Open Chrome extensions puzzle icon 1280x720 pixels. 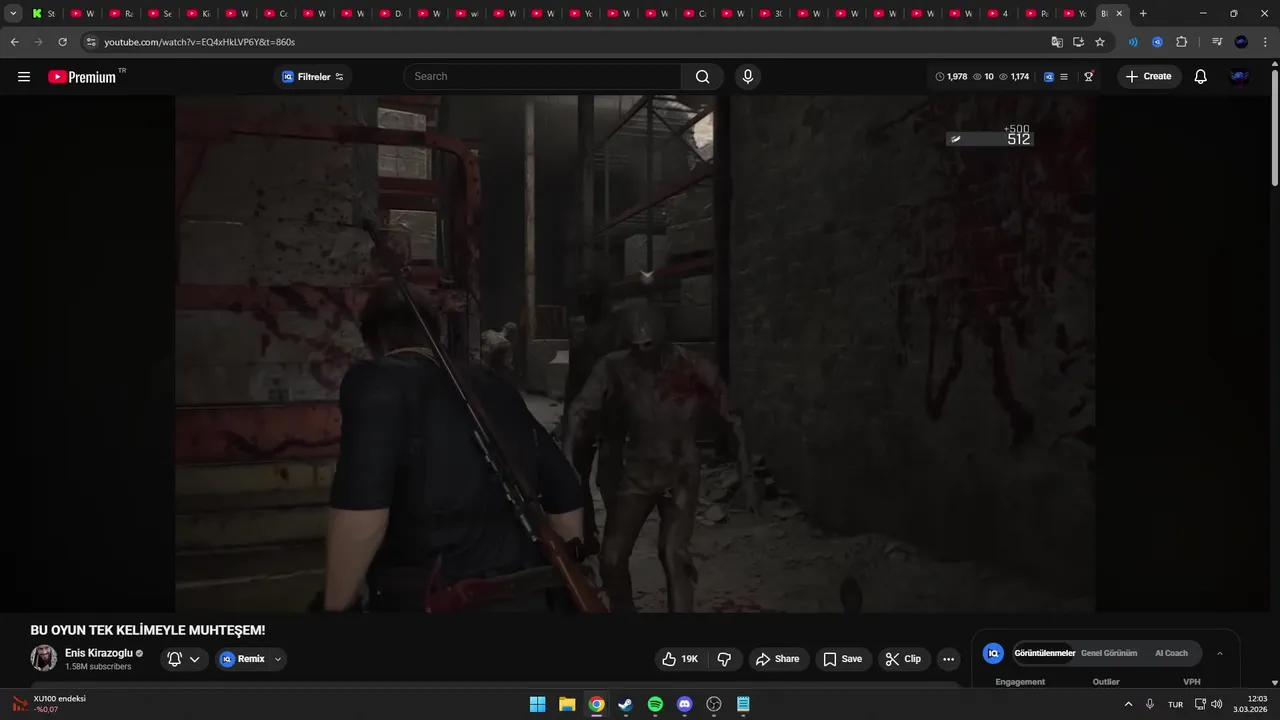(x=1181, y=42)
